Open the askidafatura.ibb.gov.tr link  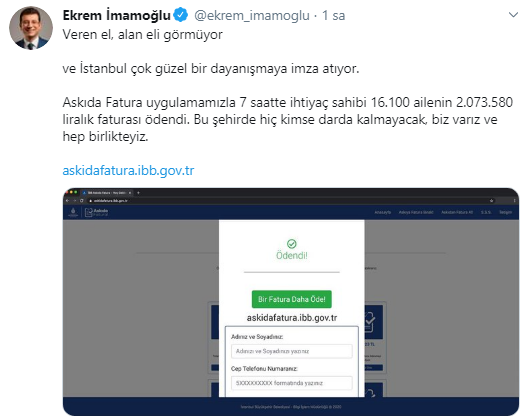pos(128,170)
